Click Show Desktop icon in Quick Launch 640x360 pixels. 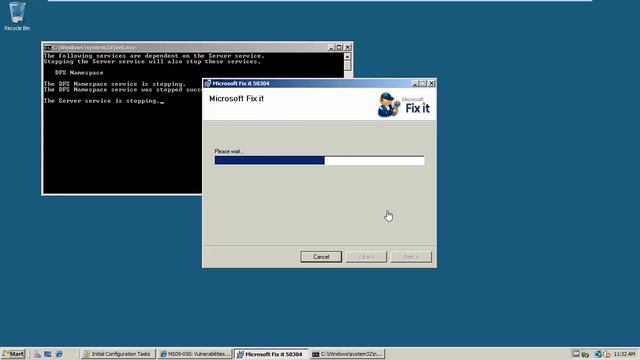click(48, 354)
